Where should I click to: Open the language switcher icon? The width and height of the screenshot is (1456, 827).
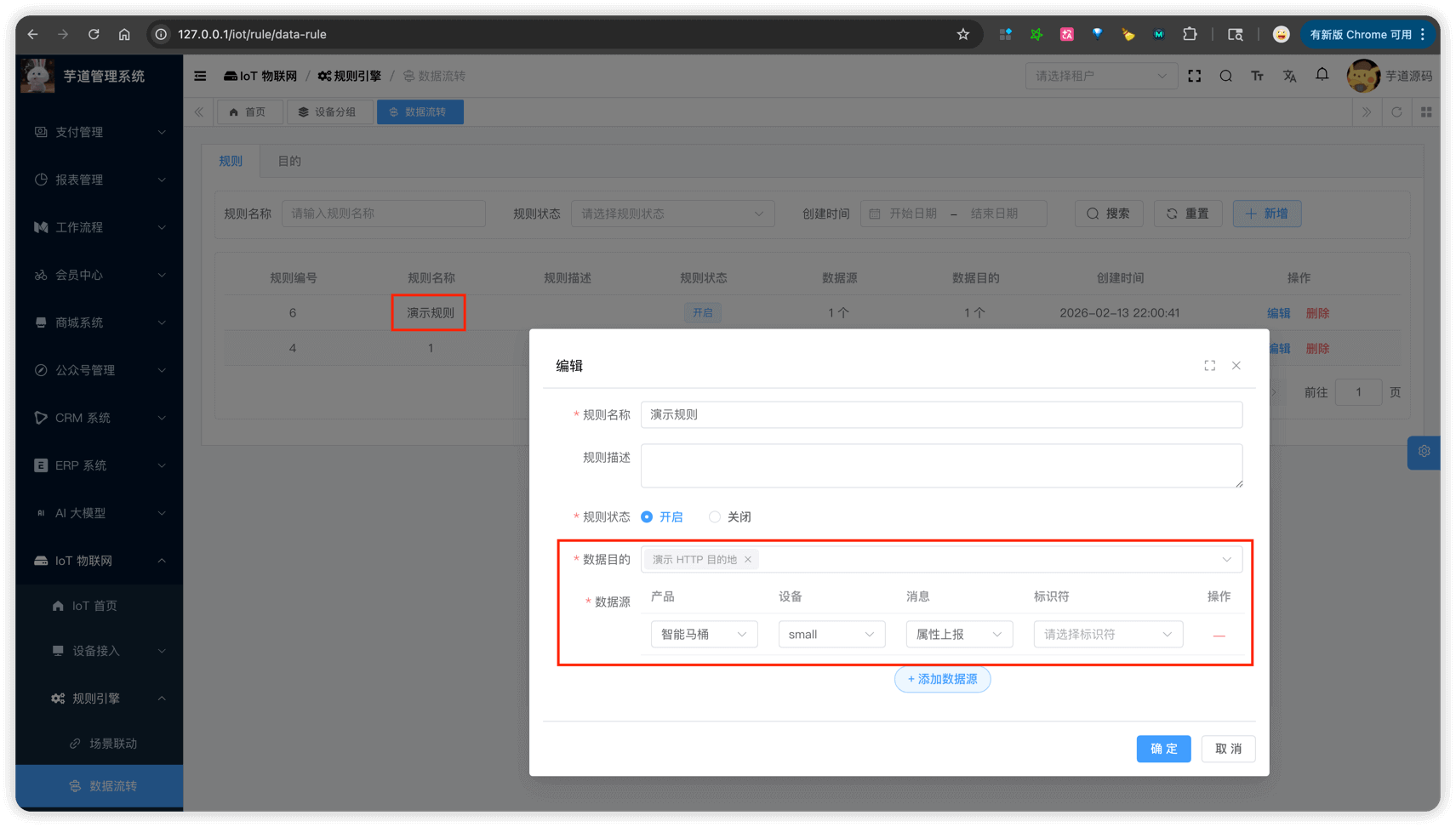click(1289, 76)
